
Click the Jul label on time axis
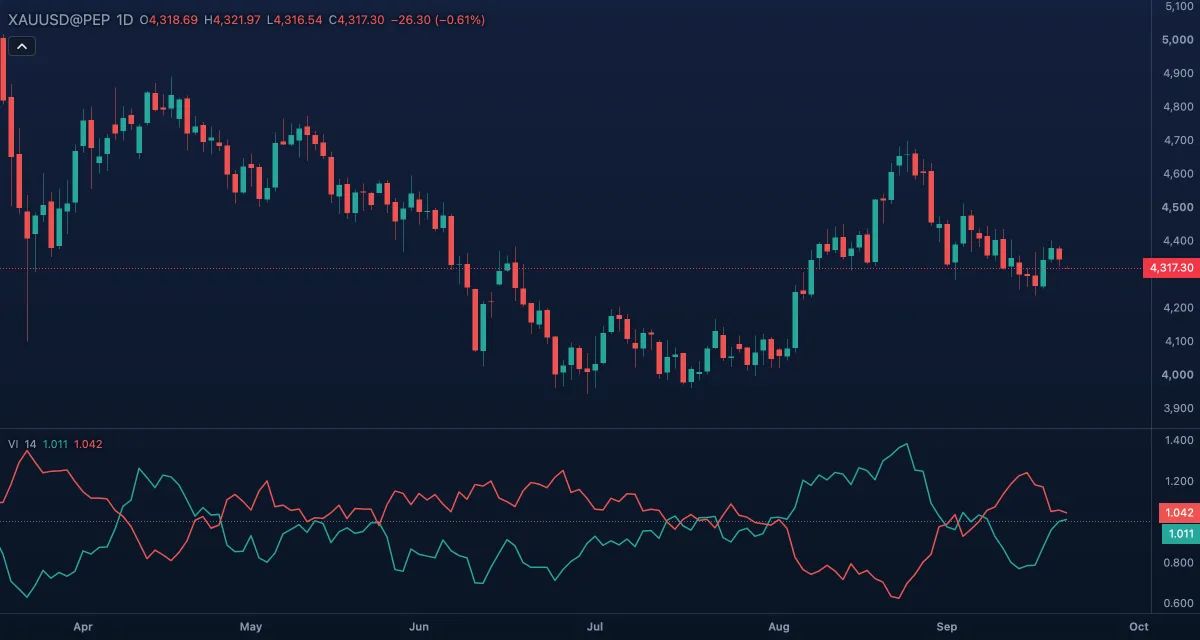click(595, 627)
